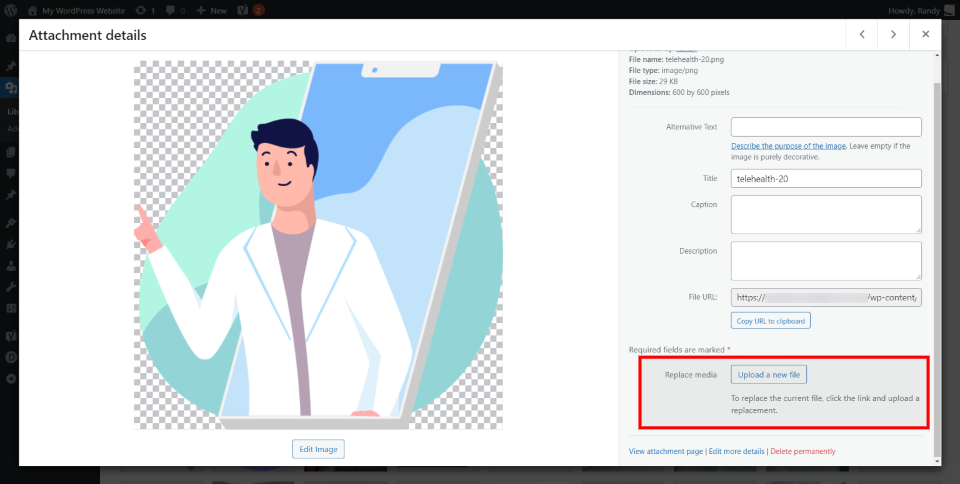The height and width of the screenshot is (484, 960).
Task: Click the Attachment details heading
Action: point(88,35)
